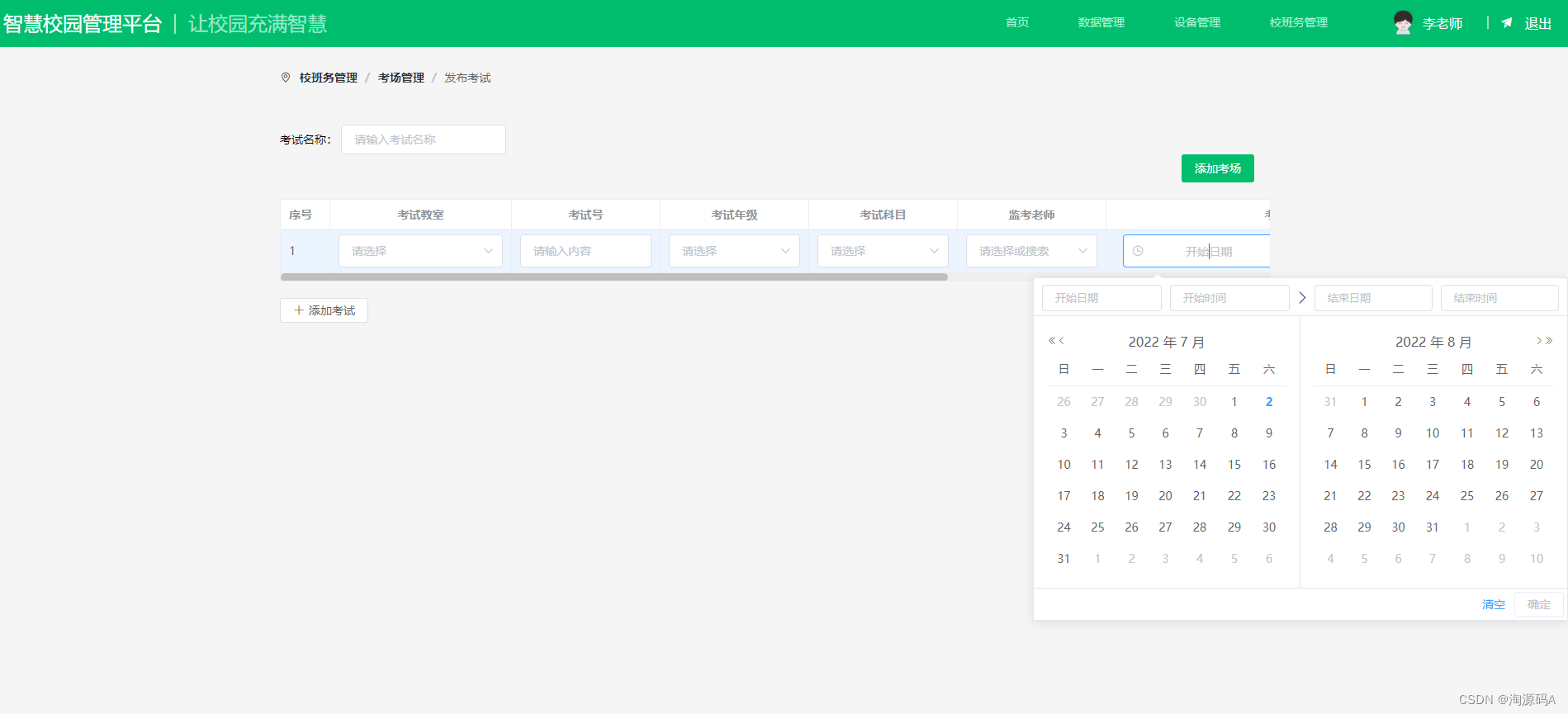Go to next month in calendar
1568x714 pixels.
(1539, 341)
